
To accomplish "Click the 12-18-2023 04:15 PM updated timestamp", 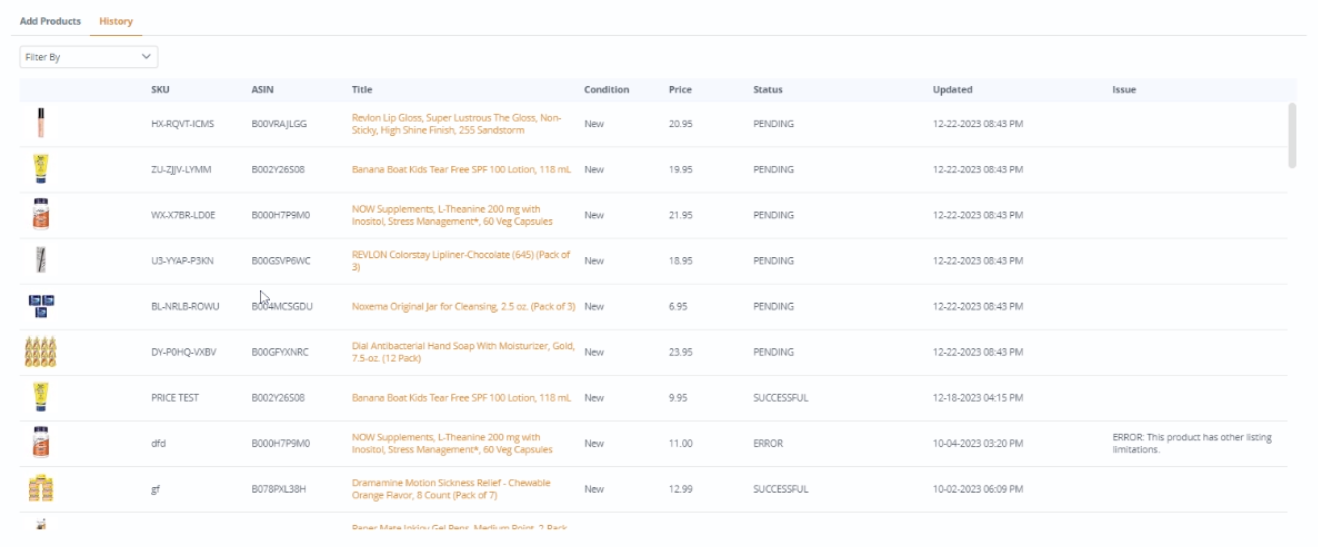I will click(978, 397).
